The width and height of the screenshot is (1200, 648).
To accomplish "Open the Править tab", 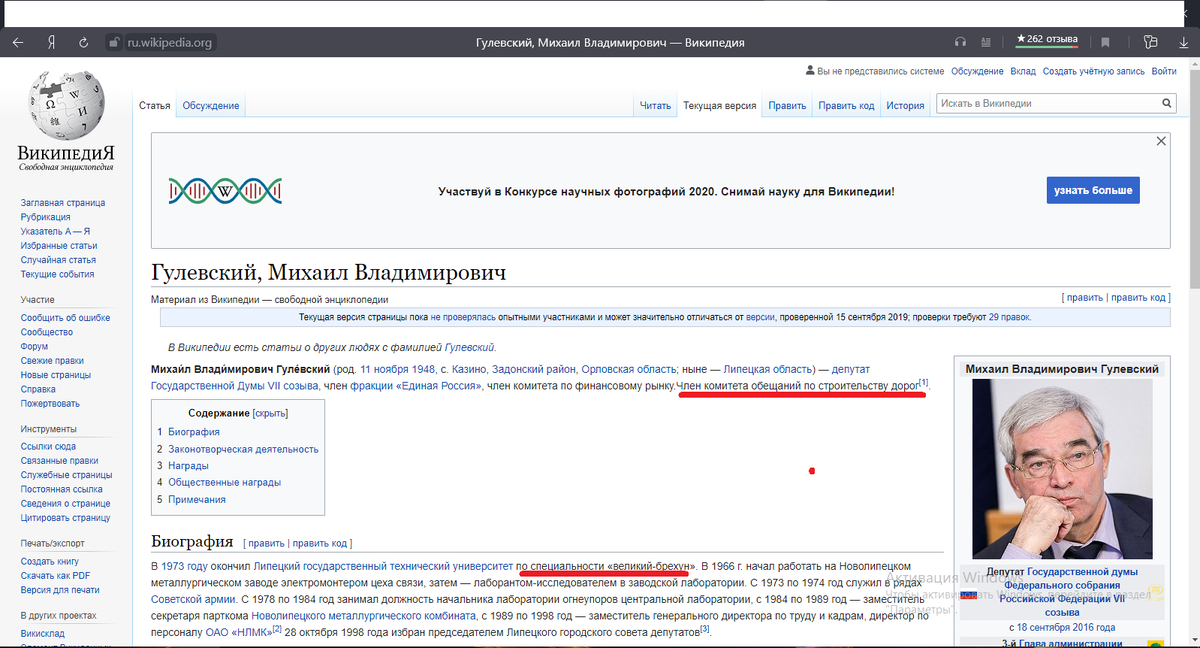I will (x=787, y=105).
